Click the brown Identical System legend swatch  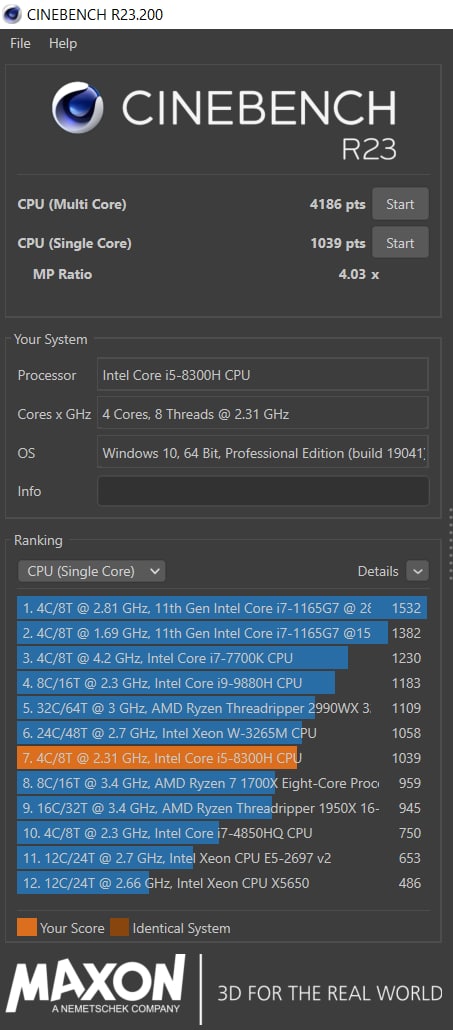point(119,928)
